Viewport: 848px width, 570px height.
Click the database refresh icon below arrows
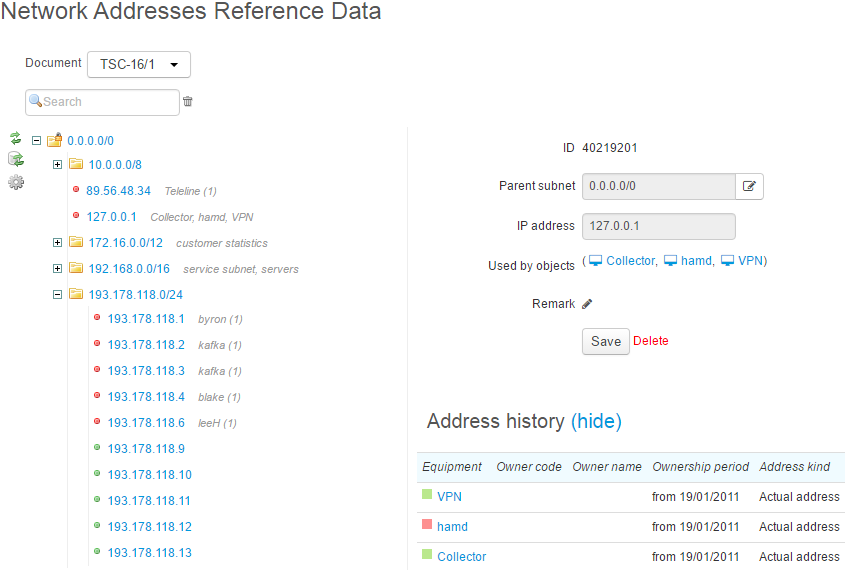tap(16, 159)
